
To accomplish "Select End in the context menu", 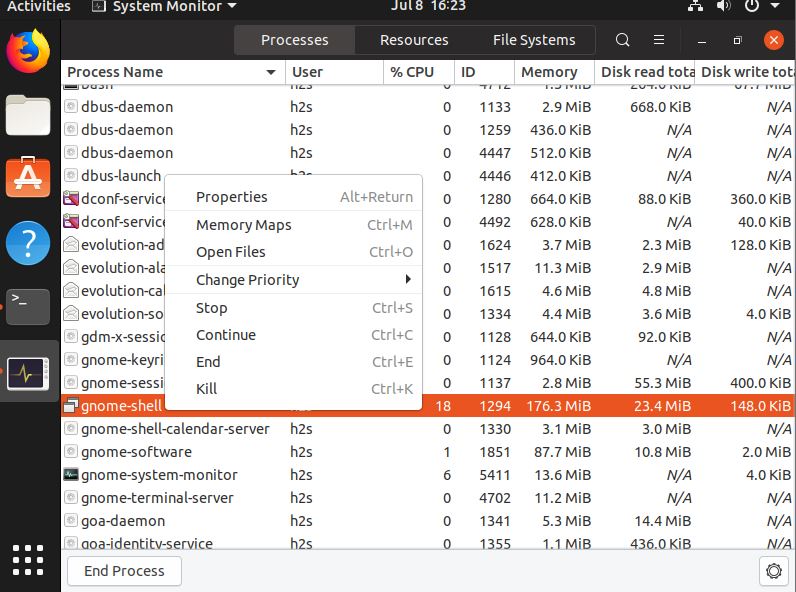I will pyautogui.click(x=294, y=362).
